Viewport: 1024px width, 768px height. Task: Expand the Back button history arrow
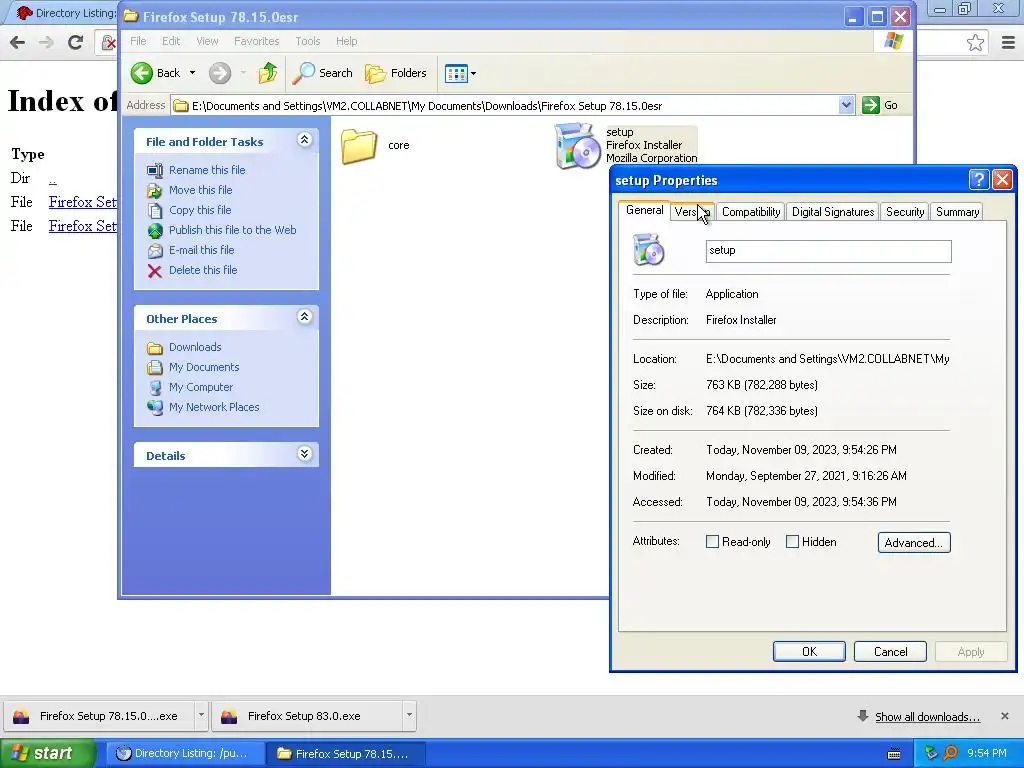pos(193,73)
